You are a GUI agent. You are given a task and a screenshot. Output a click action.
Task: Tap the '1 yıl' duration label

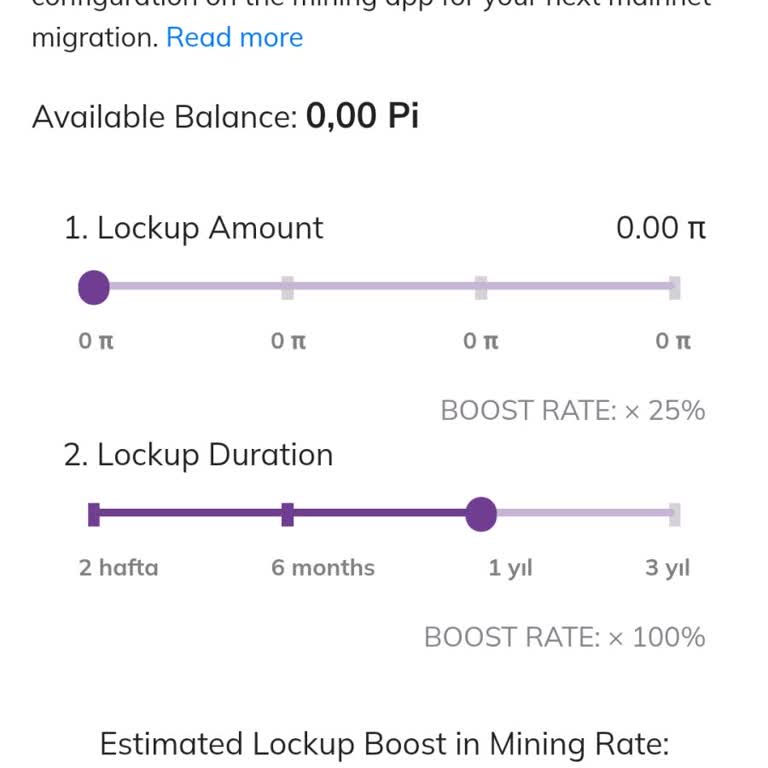[510, 568]
